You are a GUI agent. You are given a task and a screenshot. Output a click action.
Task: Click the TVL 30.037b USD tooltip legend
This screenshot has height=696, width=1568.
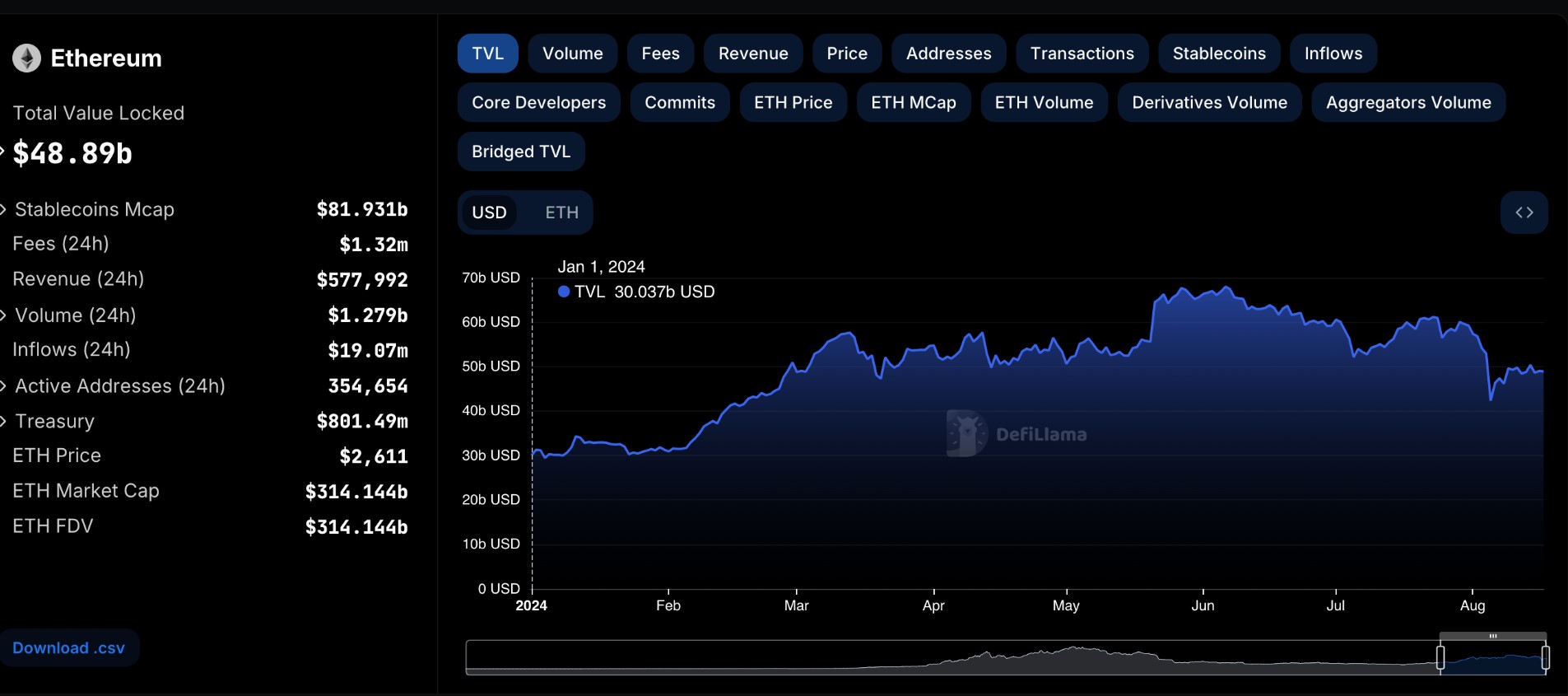[x=636, y=292]
